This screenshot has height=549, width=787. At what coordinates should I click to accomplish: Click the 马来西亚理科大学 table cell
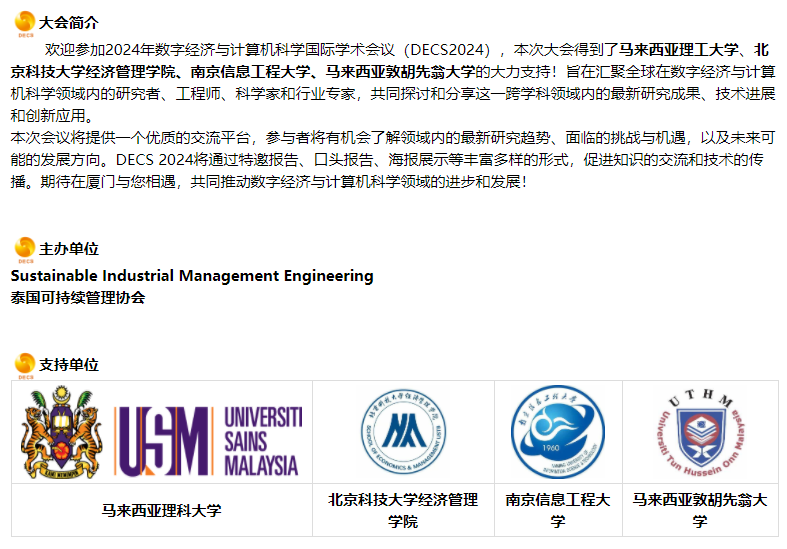point(162,510)
